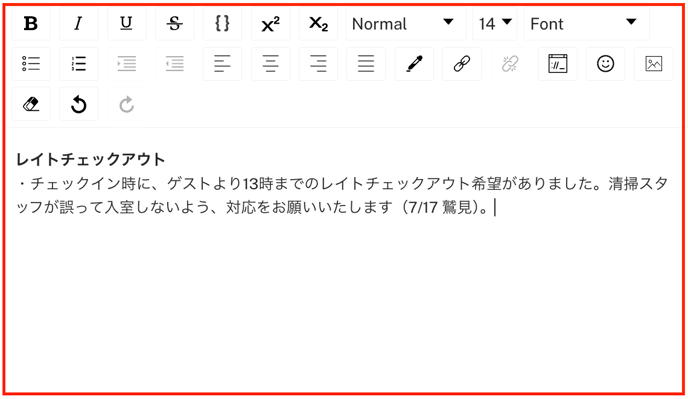Remove formatting with the eraser
Image resolution: width=688 pixels, height=399 pixels.
click(31, 104)
